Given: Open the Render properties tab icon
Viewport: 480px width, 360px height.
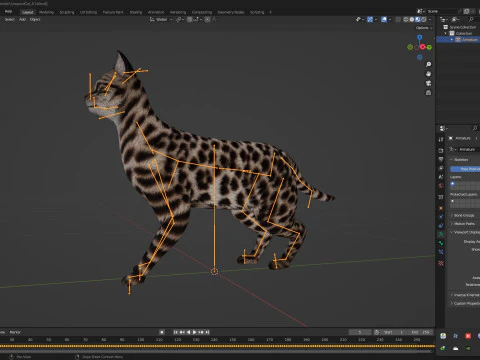Looking at the screenshot, I should click(441, 151).
